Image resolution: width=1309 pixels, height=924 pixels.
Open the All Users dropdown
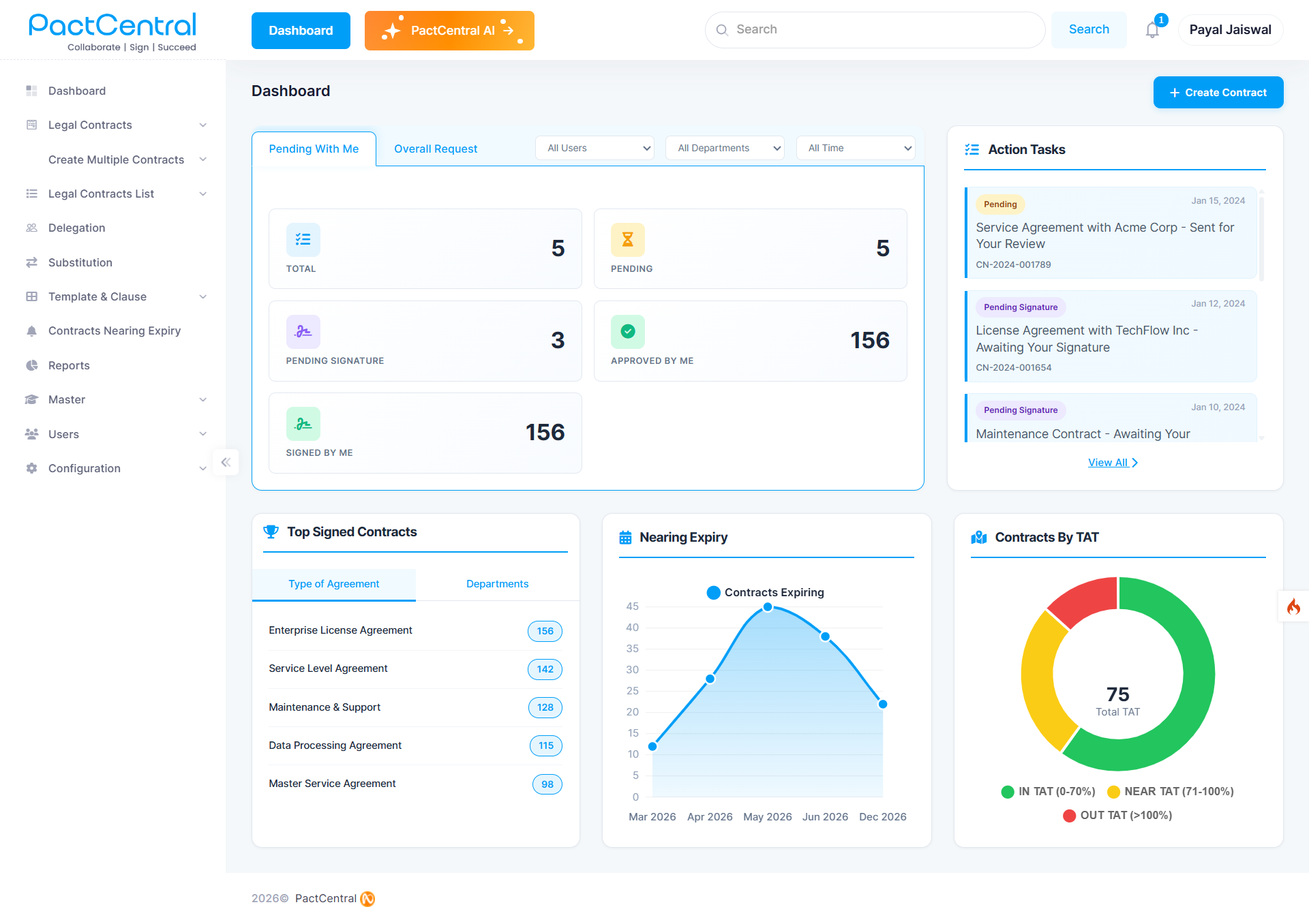click(x=595, y=148)
